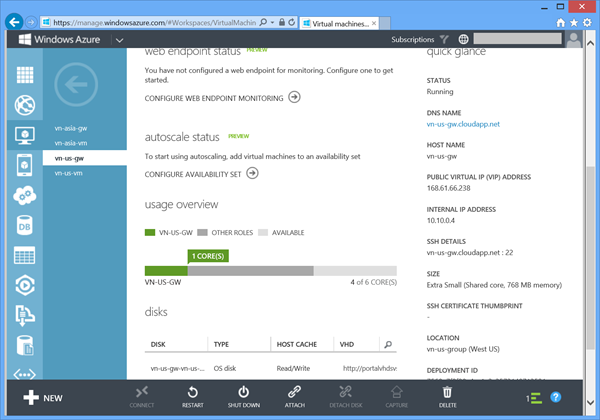Click the browser address bar
Viewport: 600px width, 420px height.
(x=154, y=23)
